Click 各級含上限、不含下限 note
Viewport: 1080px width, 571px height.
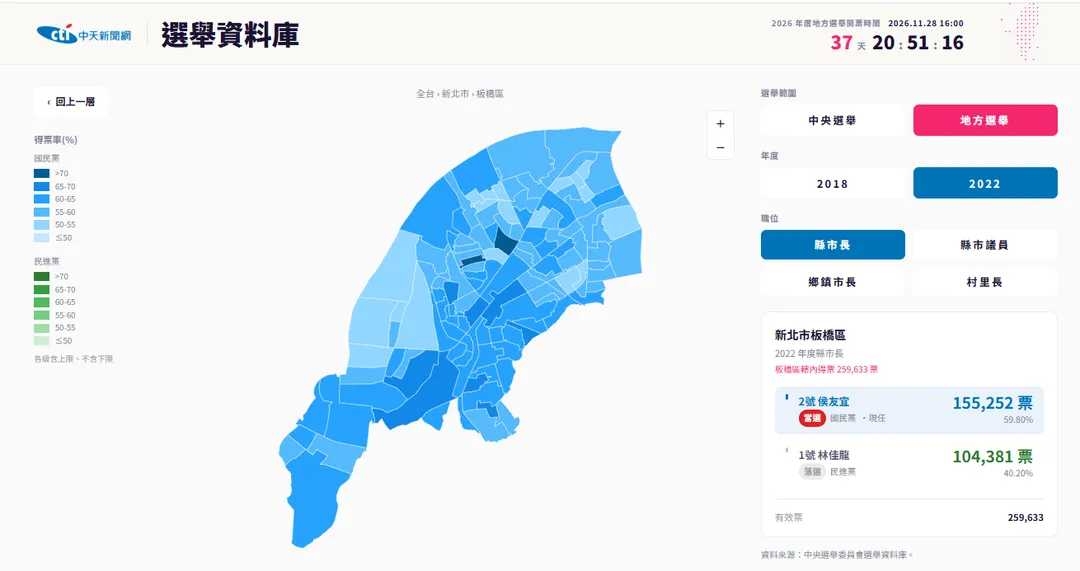coord(74,359)
